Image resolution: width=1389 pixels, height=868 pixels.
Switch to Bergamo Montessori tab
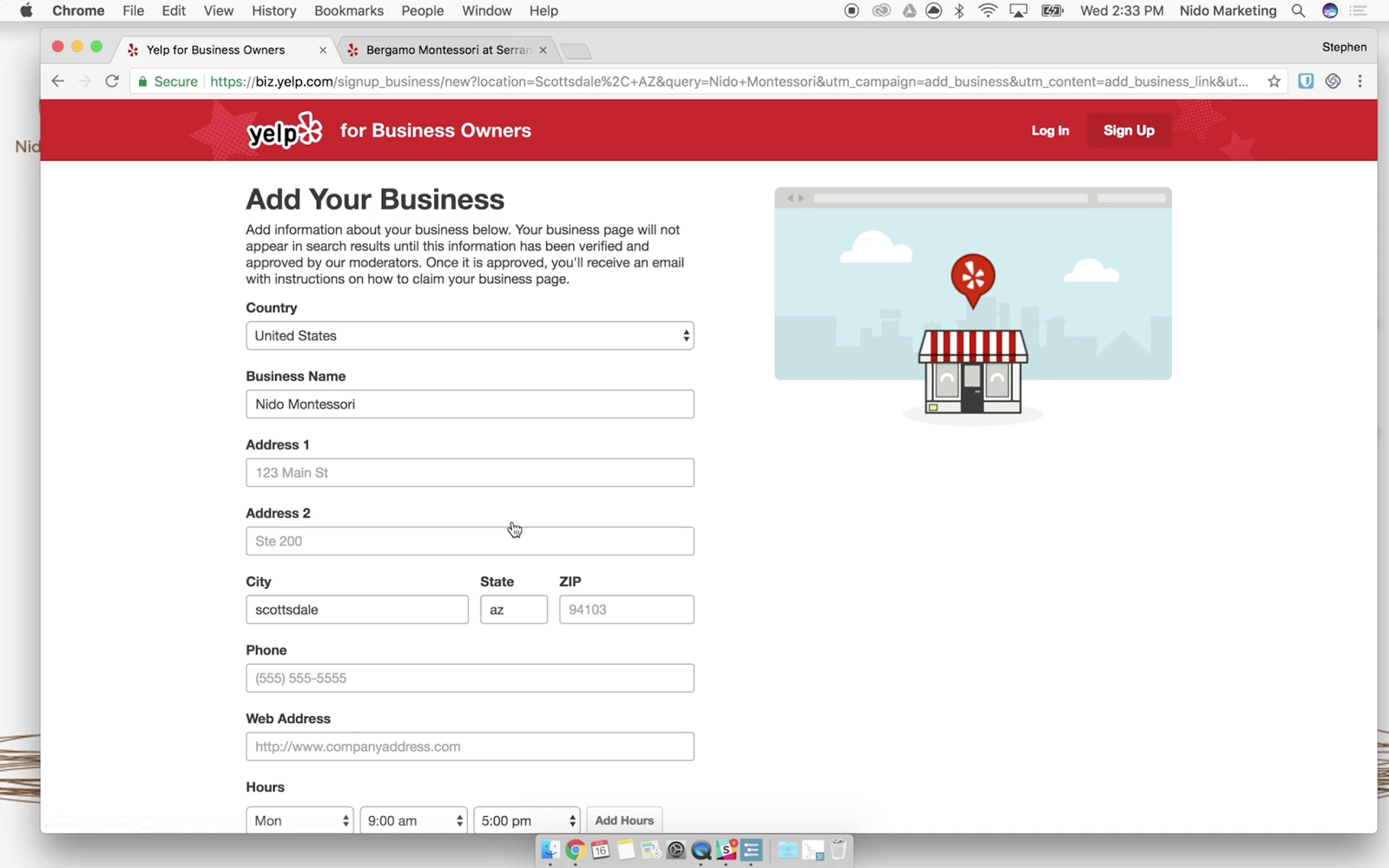point(447,50)
